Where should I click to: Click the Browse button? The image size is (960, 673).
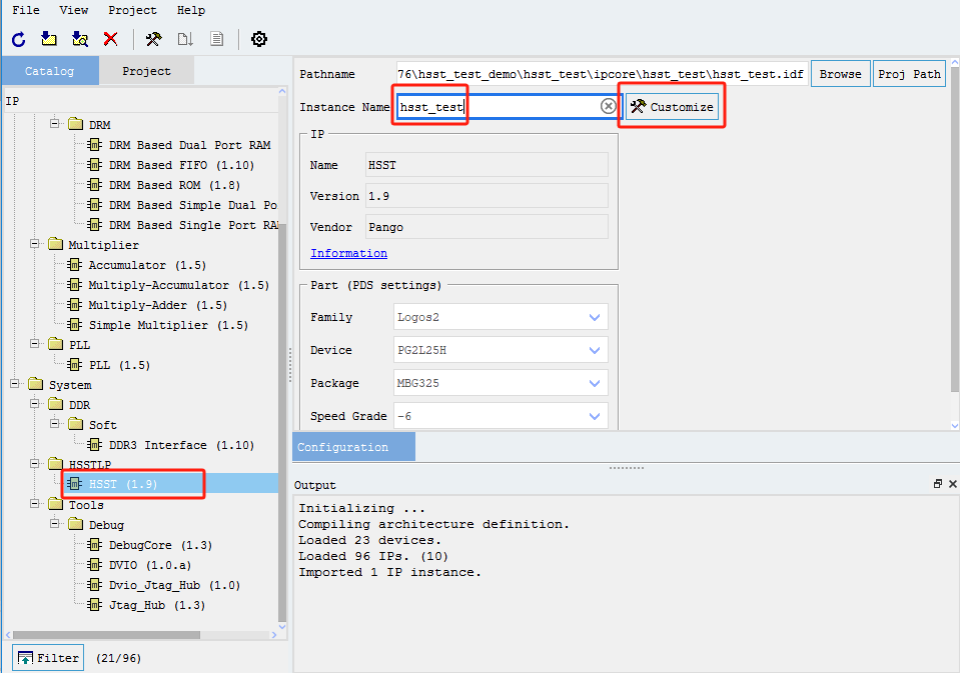click(x=841, y=74)
